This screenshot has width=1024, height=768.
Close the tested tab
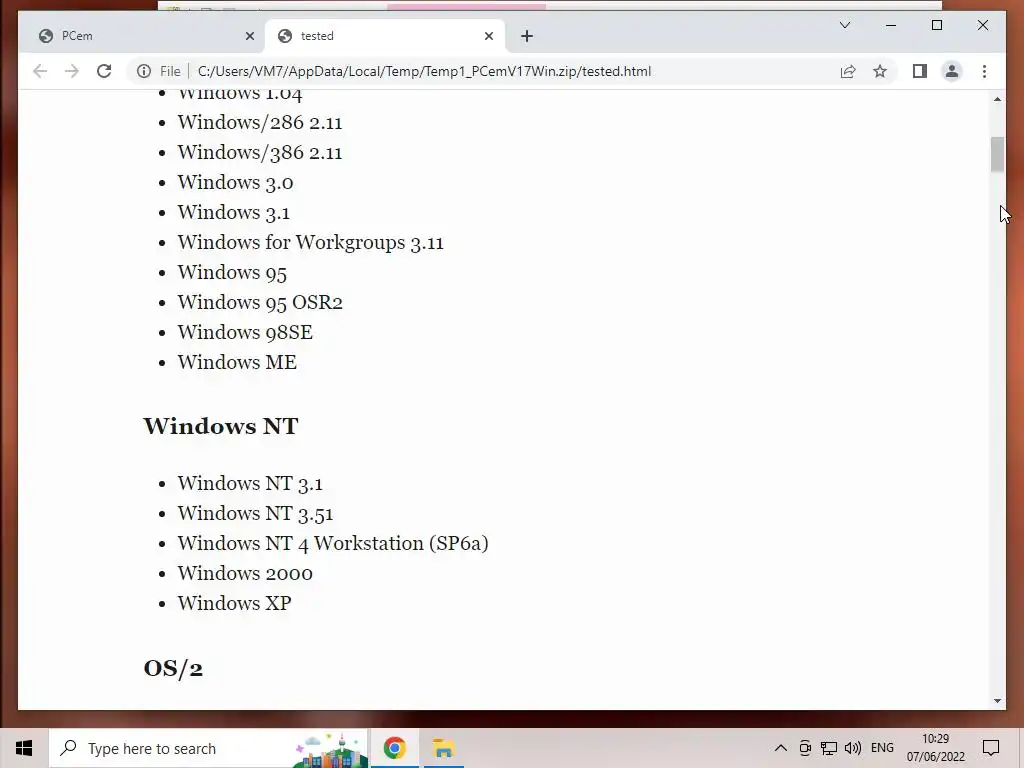tap(488, 36)
